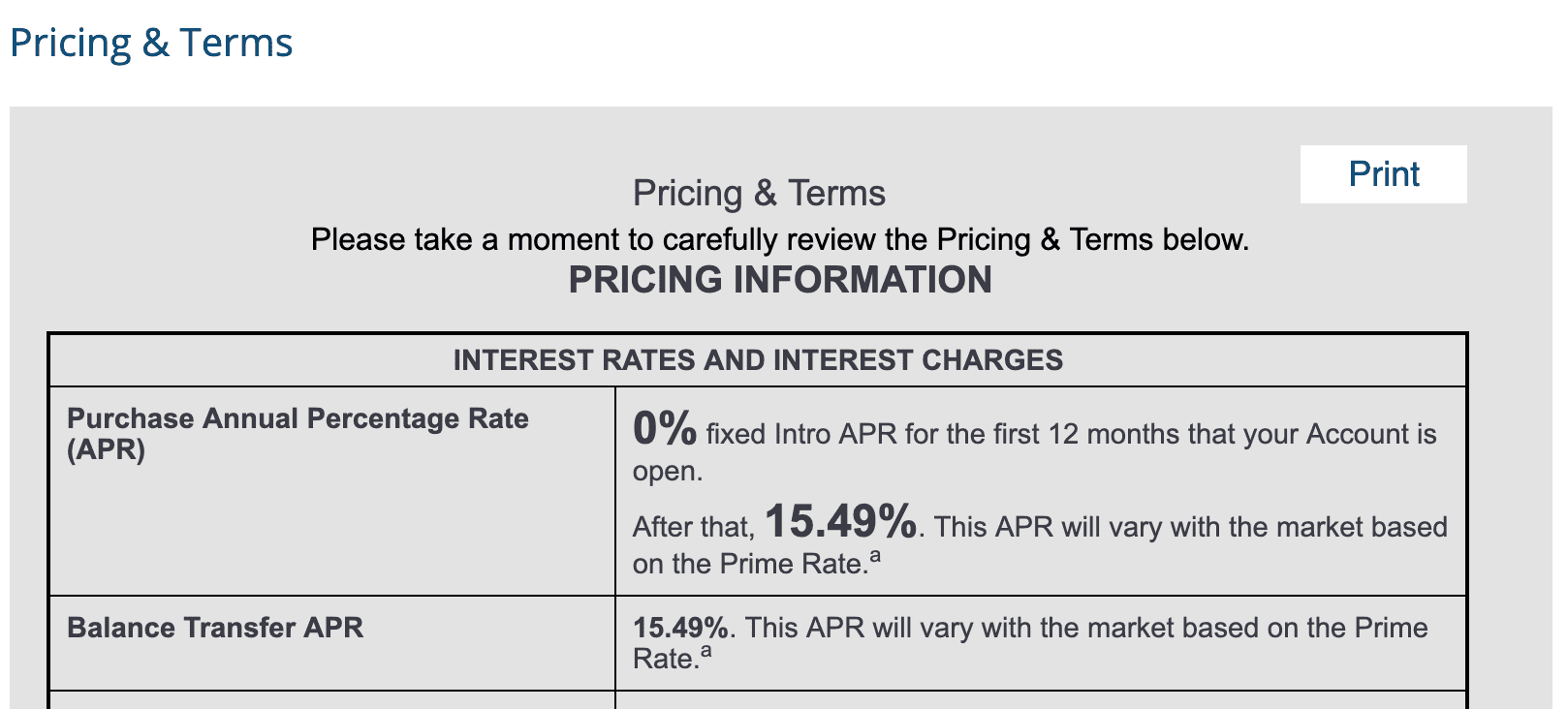Image resolution: width=1568 pixels, height=709 pixels.
Task: Click the Balance Transfer APR label
Action: (x=215, y=628)
